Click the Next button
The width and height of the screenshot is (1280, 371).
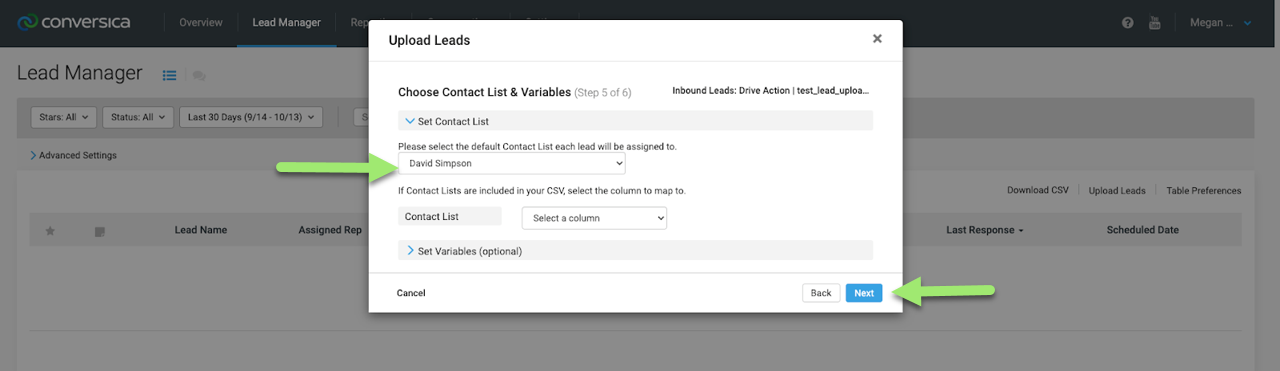point(864,293)
